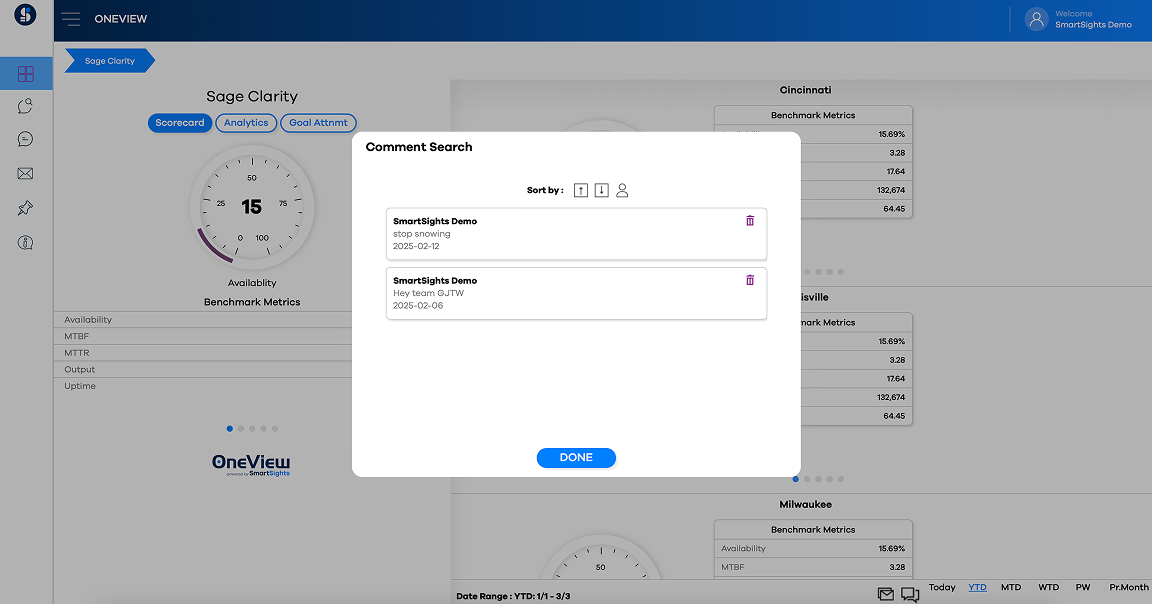Delete the 'Hey team GJTW' comment
The image size is (1152, 604).
click(x=750, y=281)
